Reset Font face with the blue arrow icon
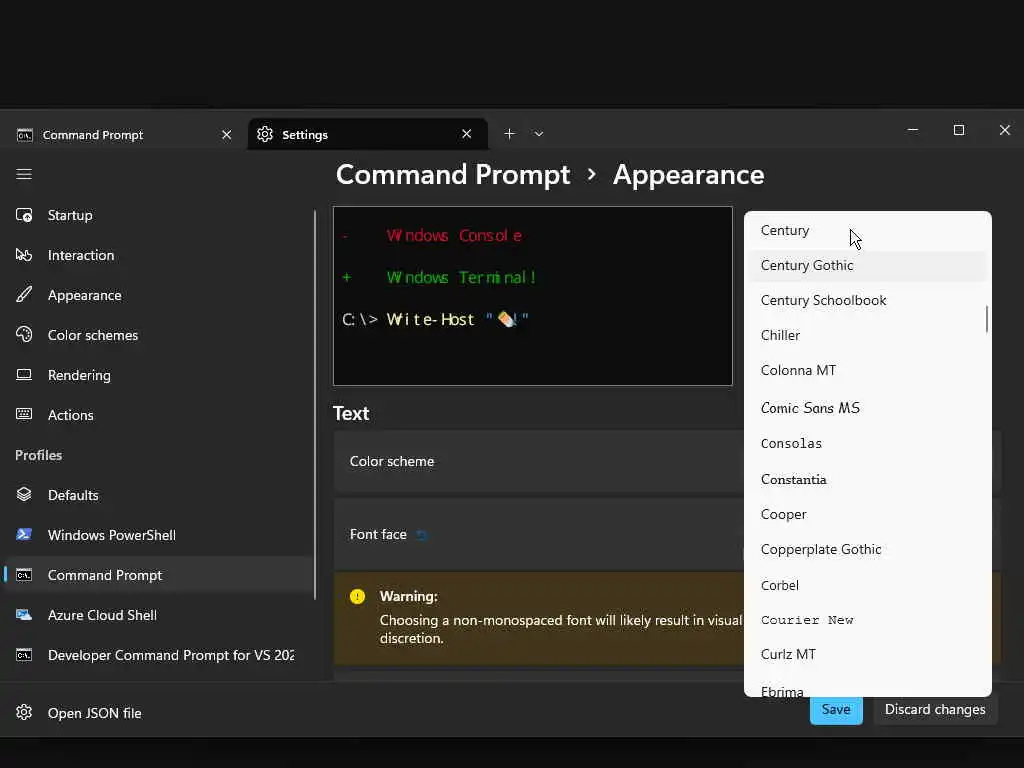The height and width of the screenshot is (768, 1024). click(421, 535)
